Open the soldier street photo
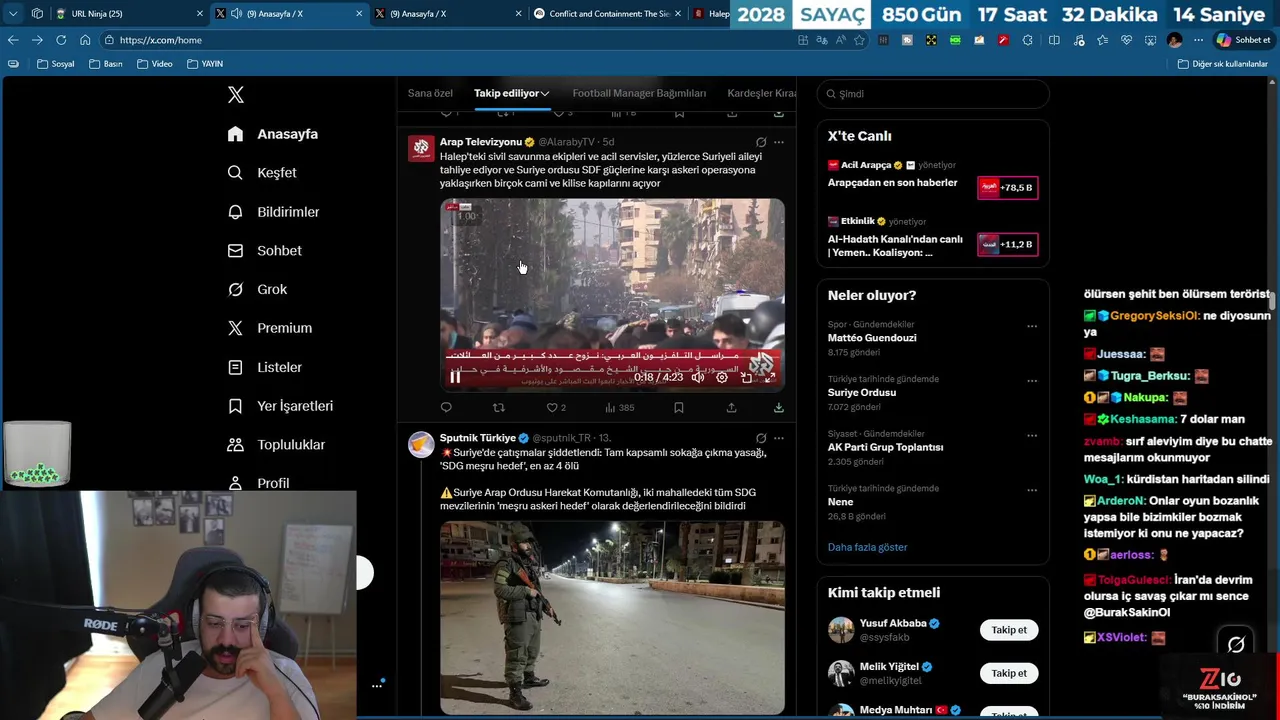The height and width of the screenshot is (720, 1280). click(612, 617)
